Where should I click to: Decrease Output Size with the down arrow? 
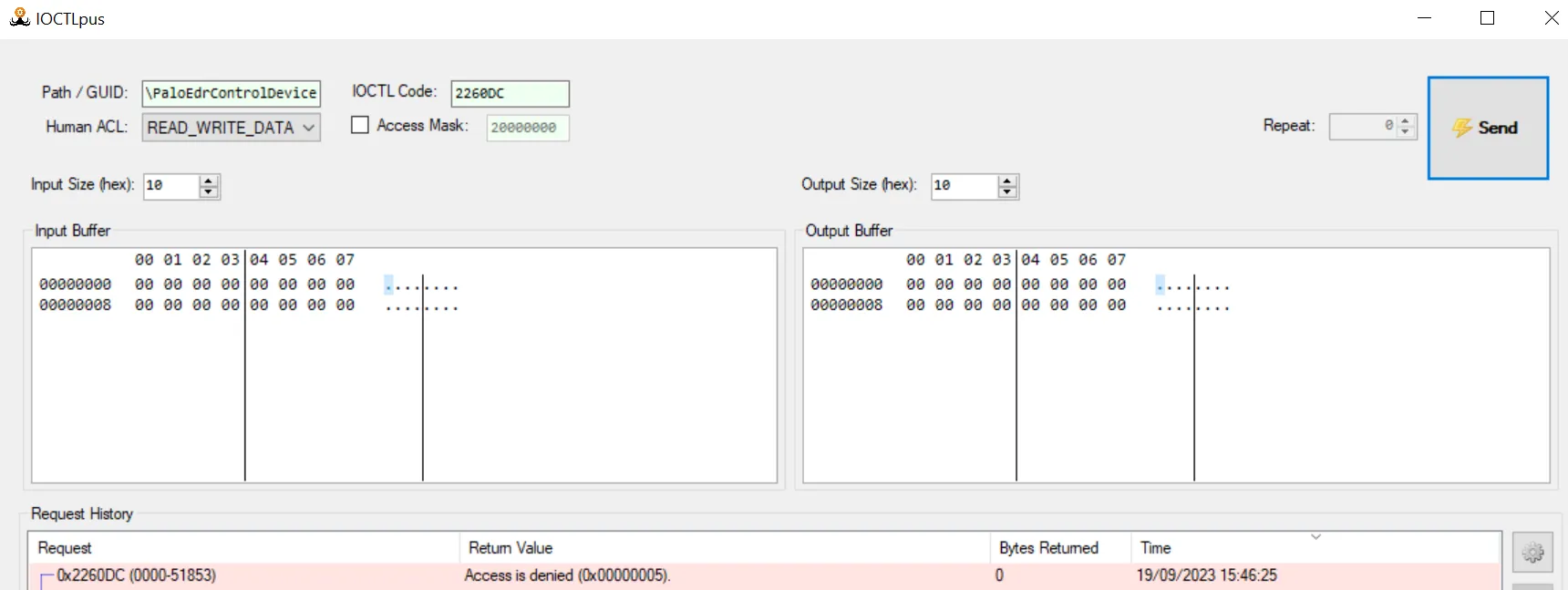click(1007, 191)
